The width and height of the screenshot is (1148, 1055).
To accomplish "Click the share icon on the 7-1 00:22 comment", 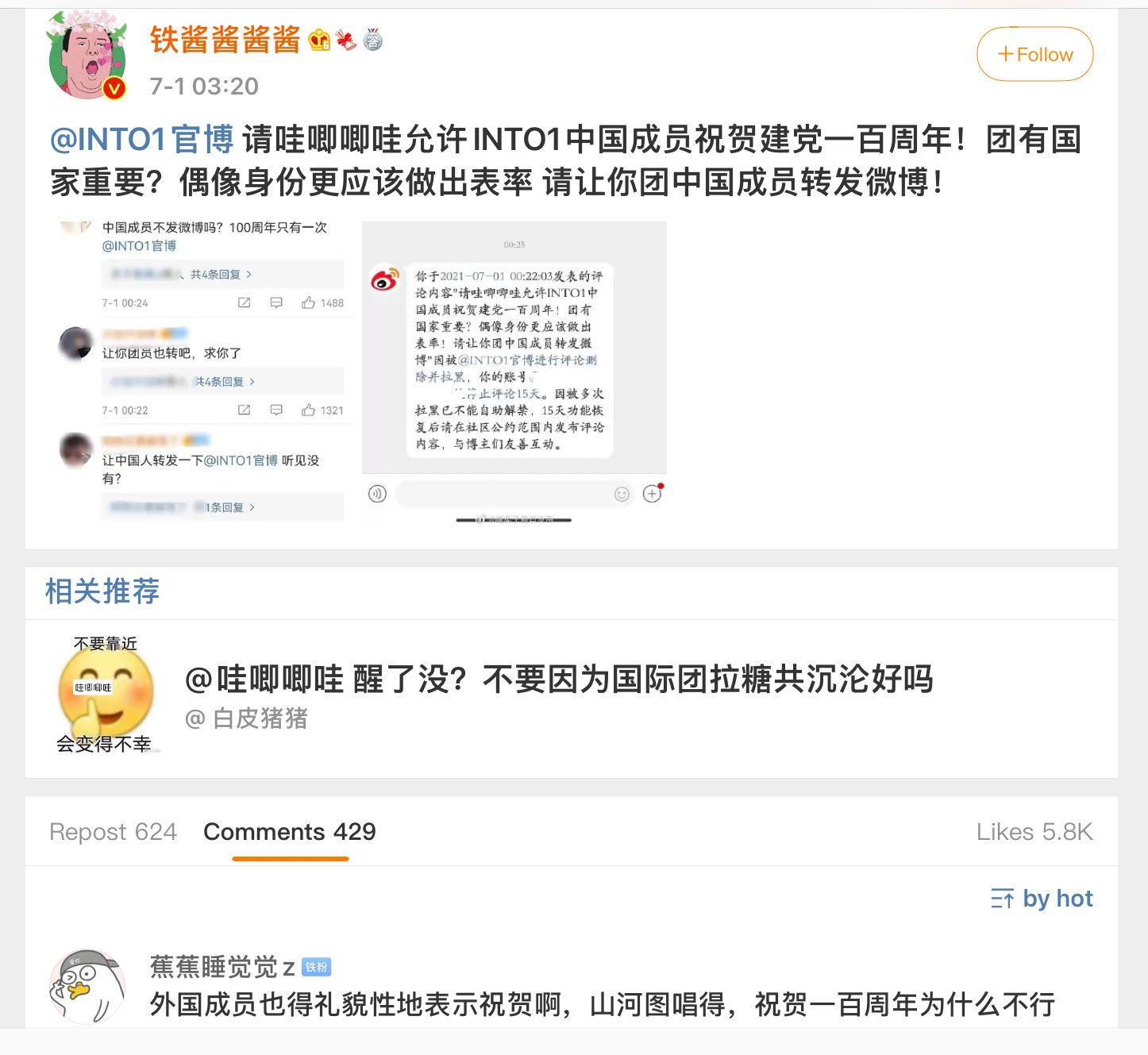I will (x=245, y=410).
